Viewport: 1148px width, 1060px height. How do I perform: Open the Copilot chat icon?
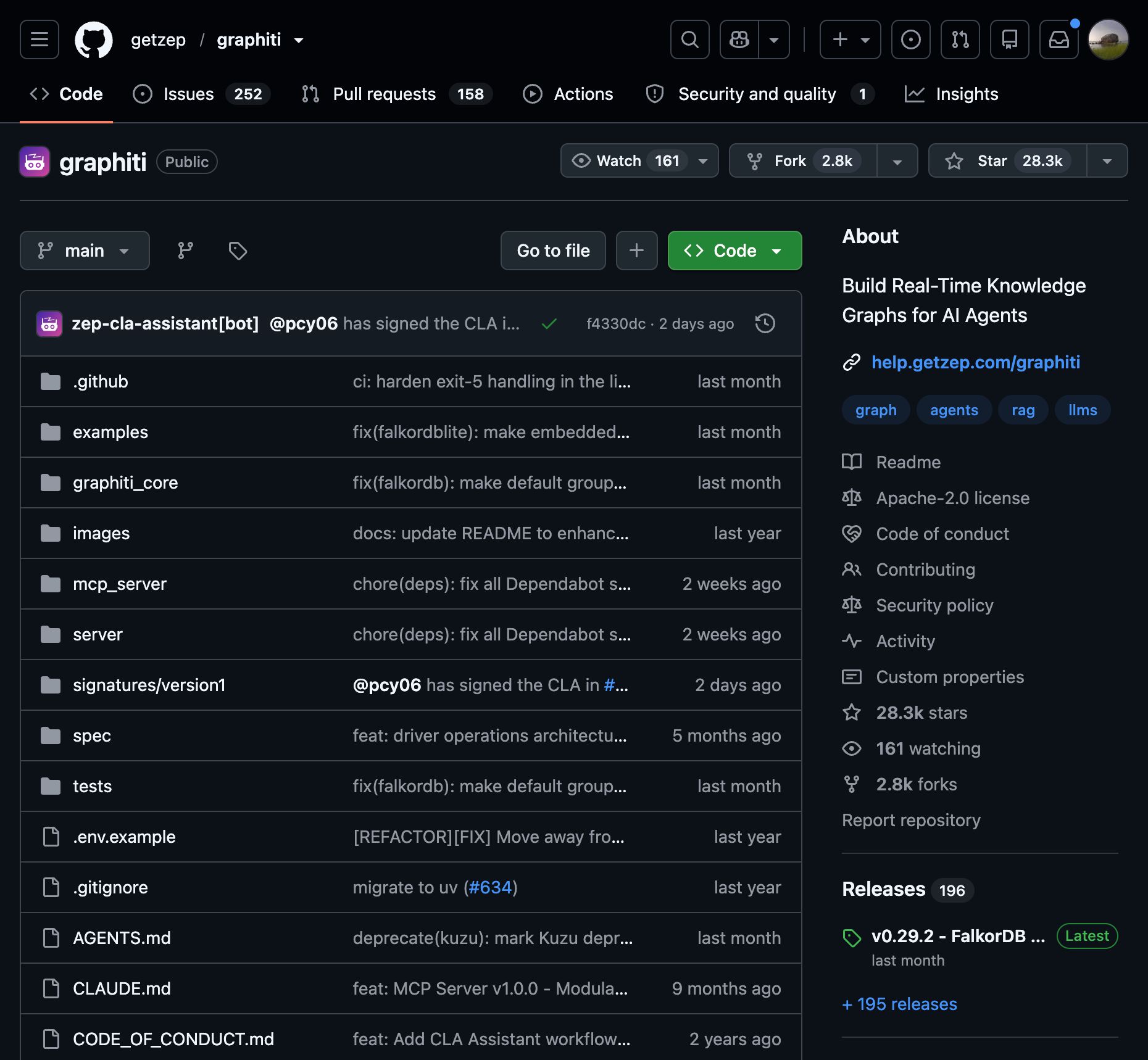pos(739,39)
